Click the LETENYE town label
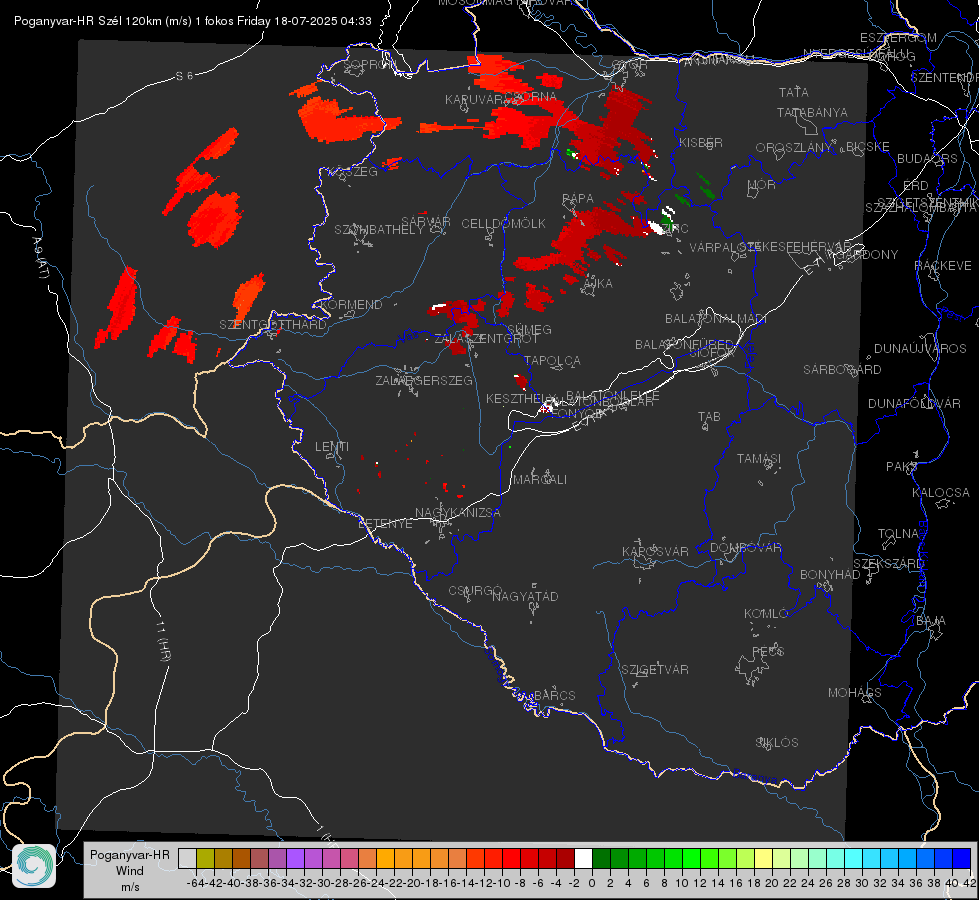Viewport: 979px width, 900px height. (x=385, y=524)
